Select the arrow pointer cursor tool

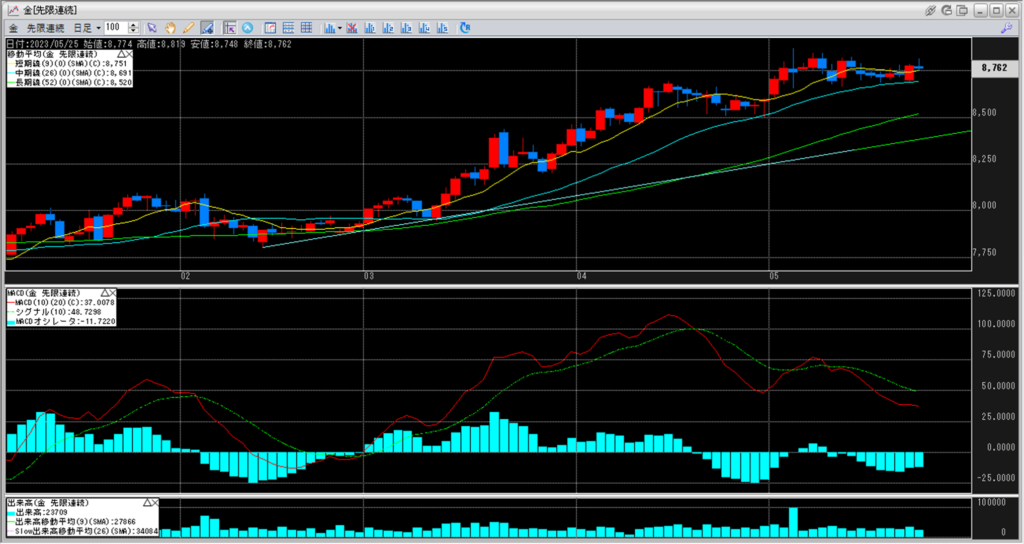(152, 27)
